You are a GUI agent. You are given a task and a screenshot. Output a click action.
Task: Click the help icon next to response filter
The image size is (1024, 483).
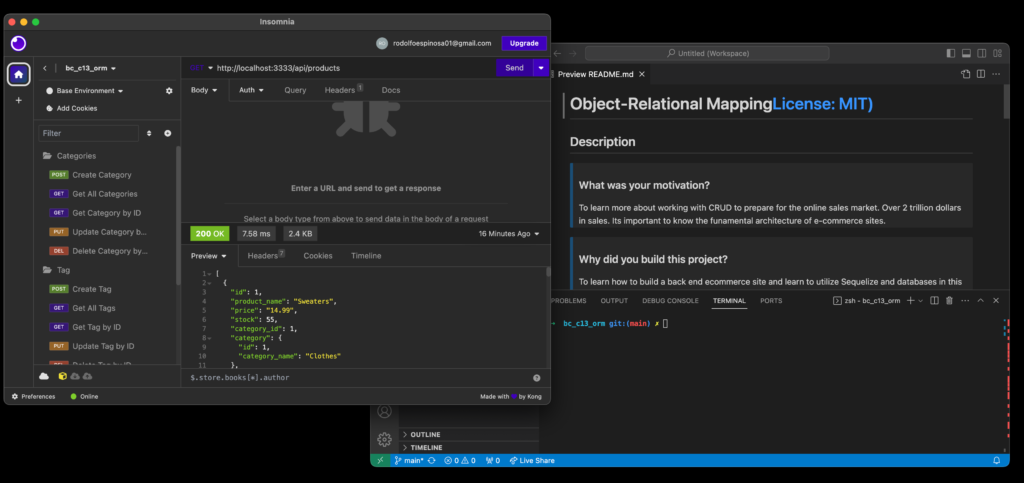pos(537,378)
